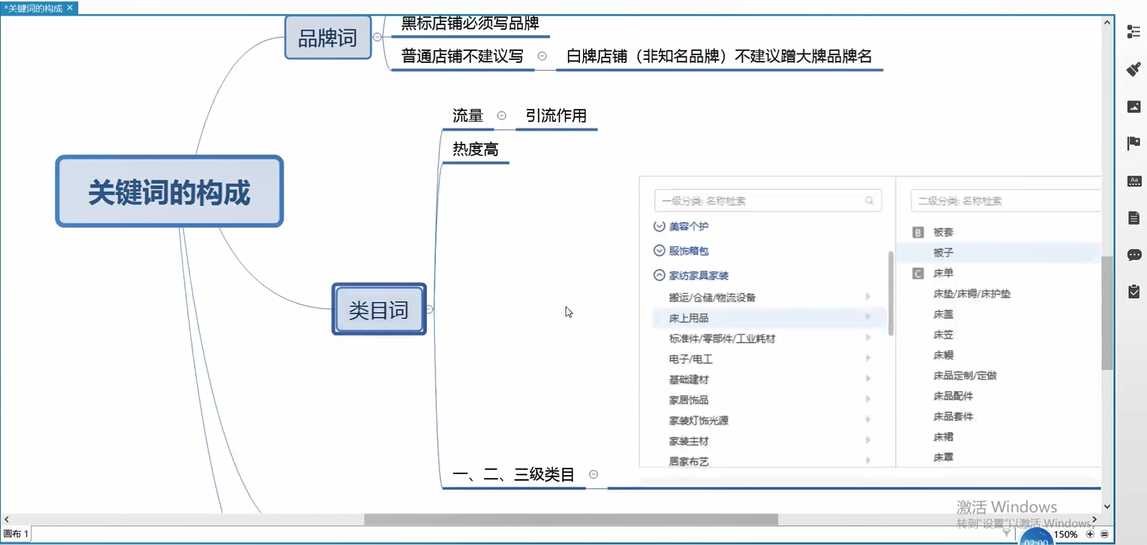Click the horizontal canvas scrollbar thumb
Screen dimensions: 1147x545
[570, 519]
